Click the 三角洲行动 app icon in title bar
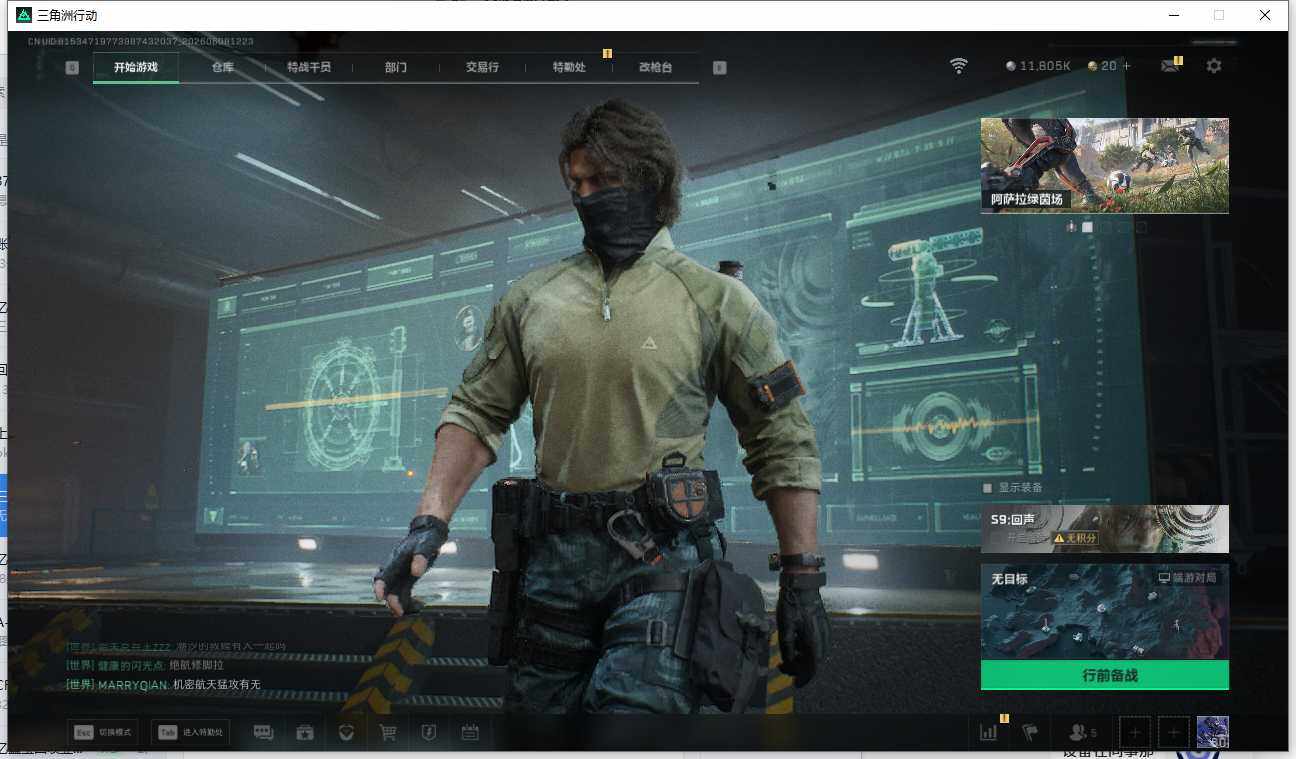1296x759 pixels. [x=24, y=15]
